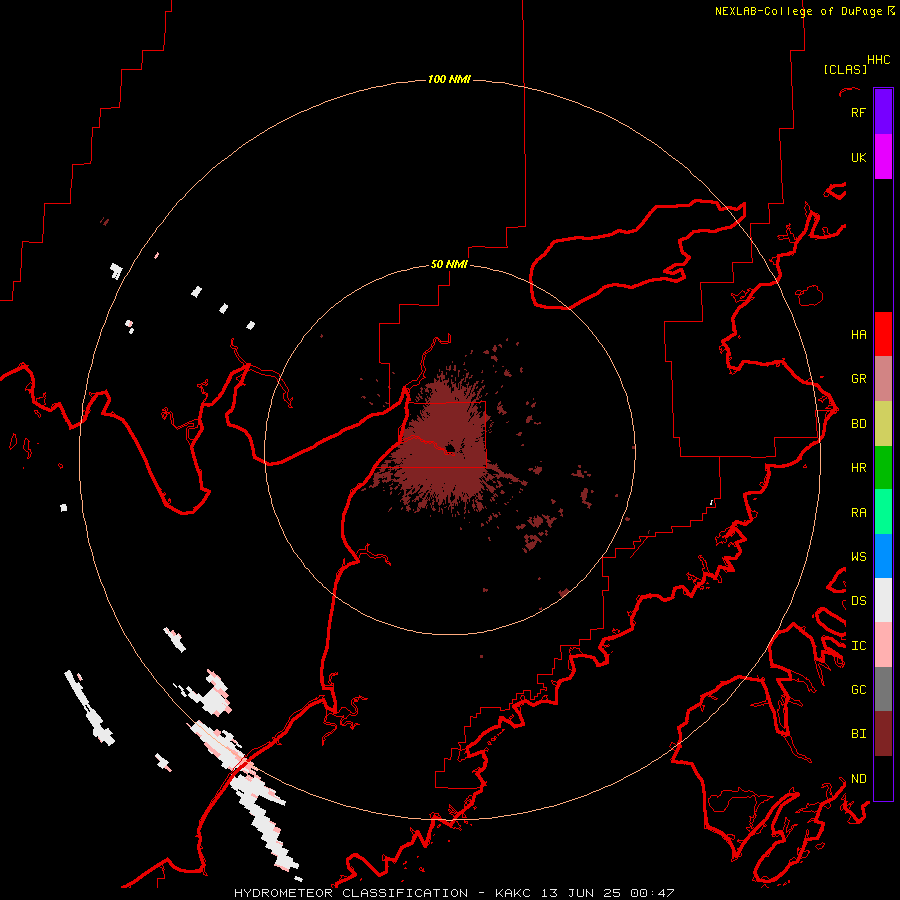Click the KAKC station identifier
The width and height of the screenshot is (900, 900).
tap(513, 893)
